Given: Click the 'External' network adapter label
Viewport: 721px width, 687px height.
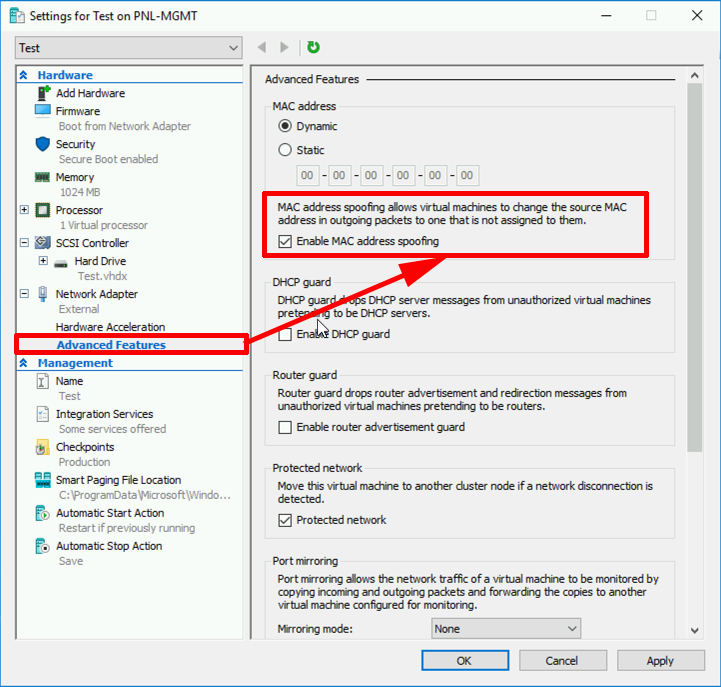Looking at the screenshot, I should pos(79,309).
